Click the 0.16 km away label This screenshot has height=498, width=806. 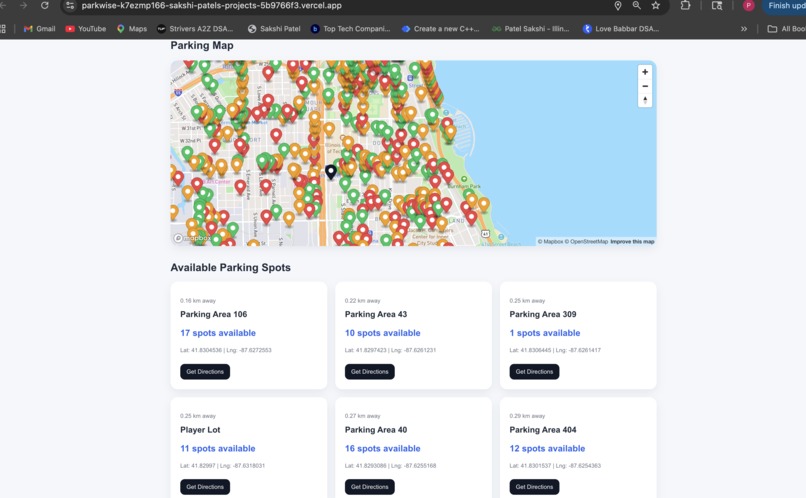click(x=198, y=301)
